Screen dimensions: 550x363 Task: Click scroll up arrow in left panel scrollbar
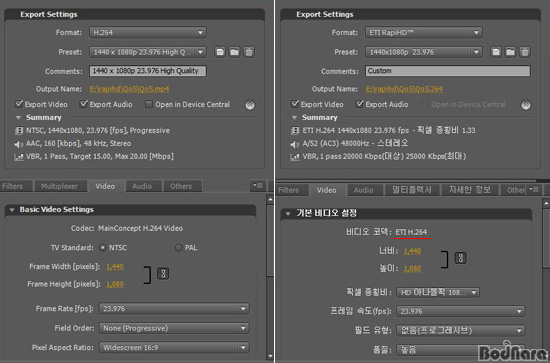click(x=270, y=200)
